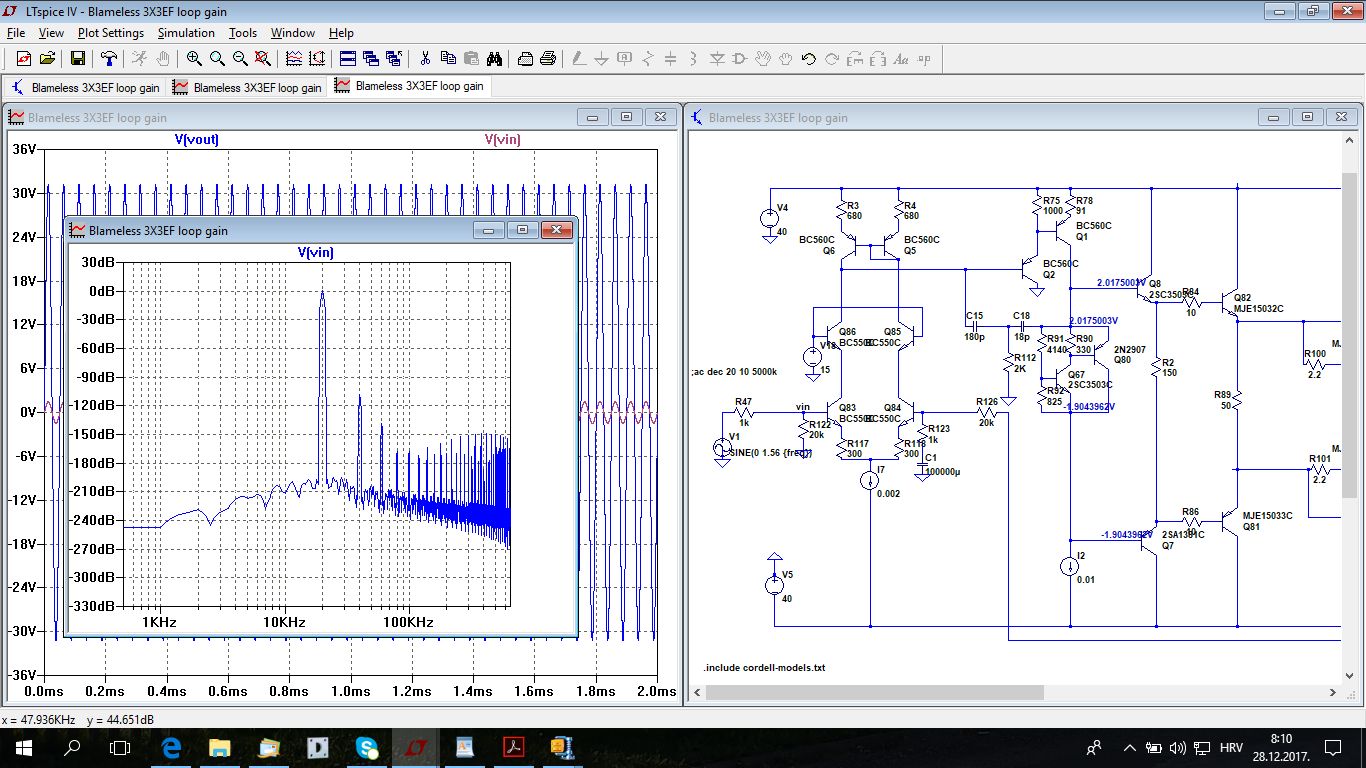
Task: Click the SINE(0 1.56 {freq}) source value
Action: [x=770, y=453]
